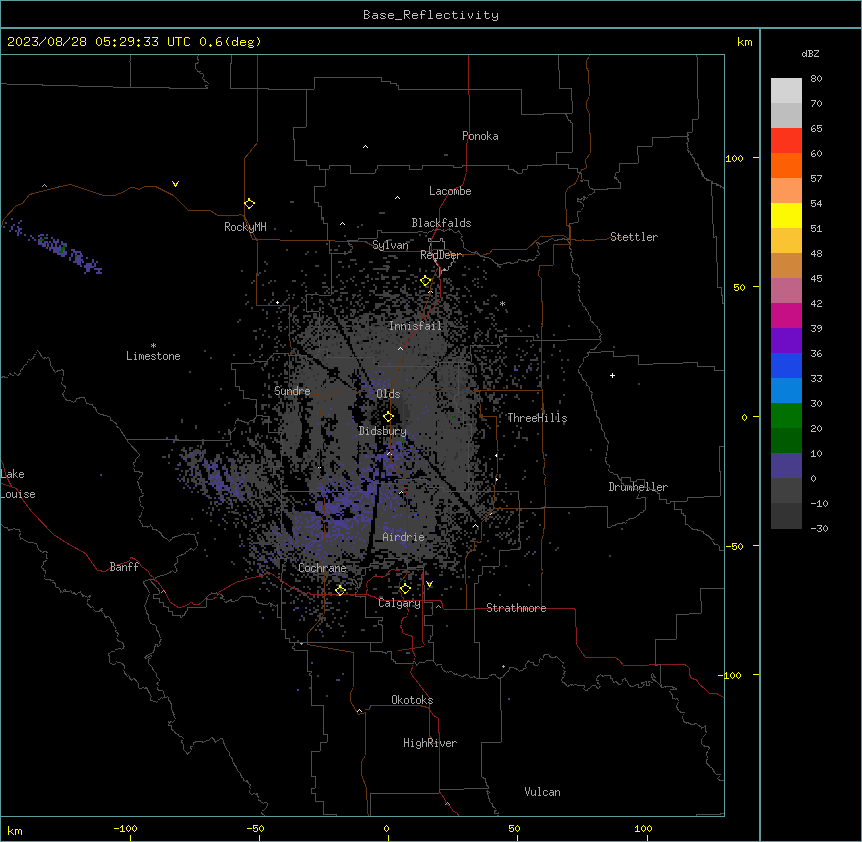Click the RockyMH label
This screenshot has width=862, height=842.
[245, 227]
